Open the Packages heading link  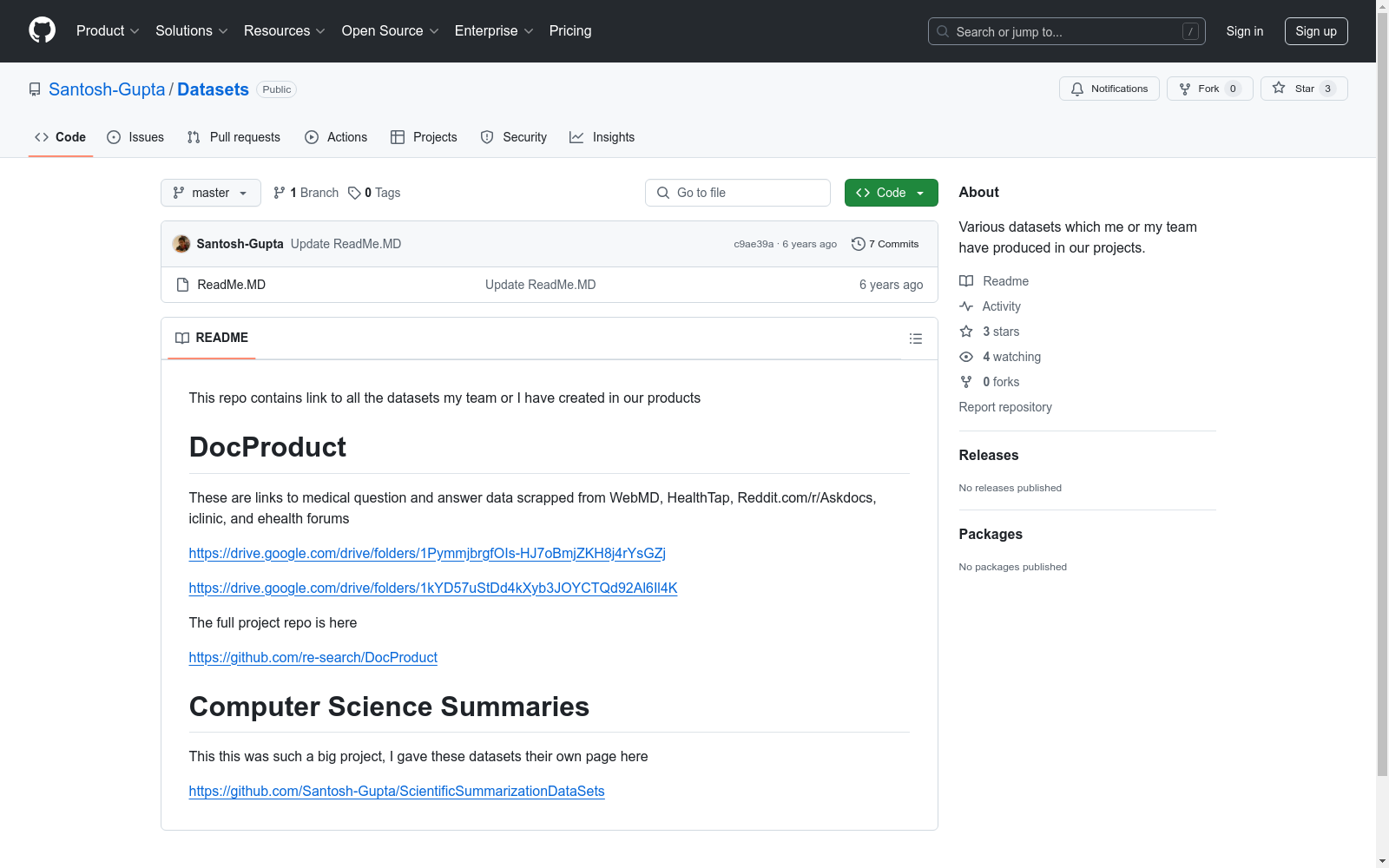pyautogui.click(x=991, y=534)
